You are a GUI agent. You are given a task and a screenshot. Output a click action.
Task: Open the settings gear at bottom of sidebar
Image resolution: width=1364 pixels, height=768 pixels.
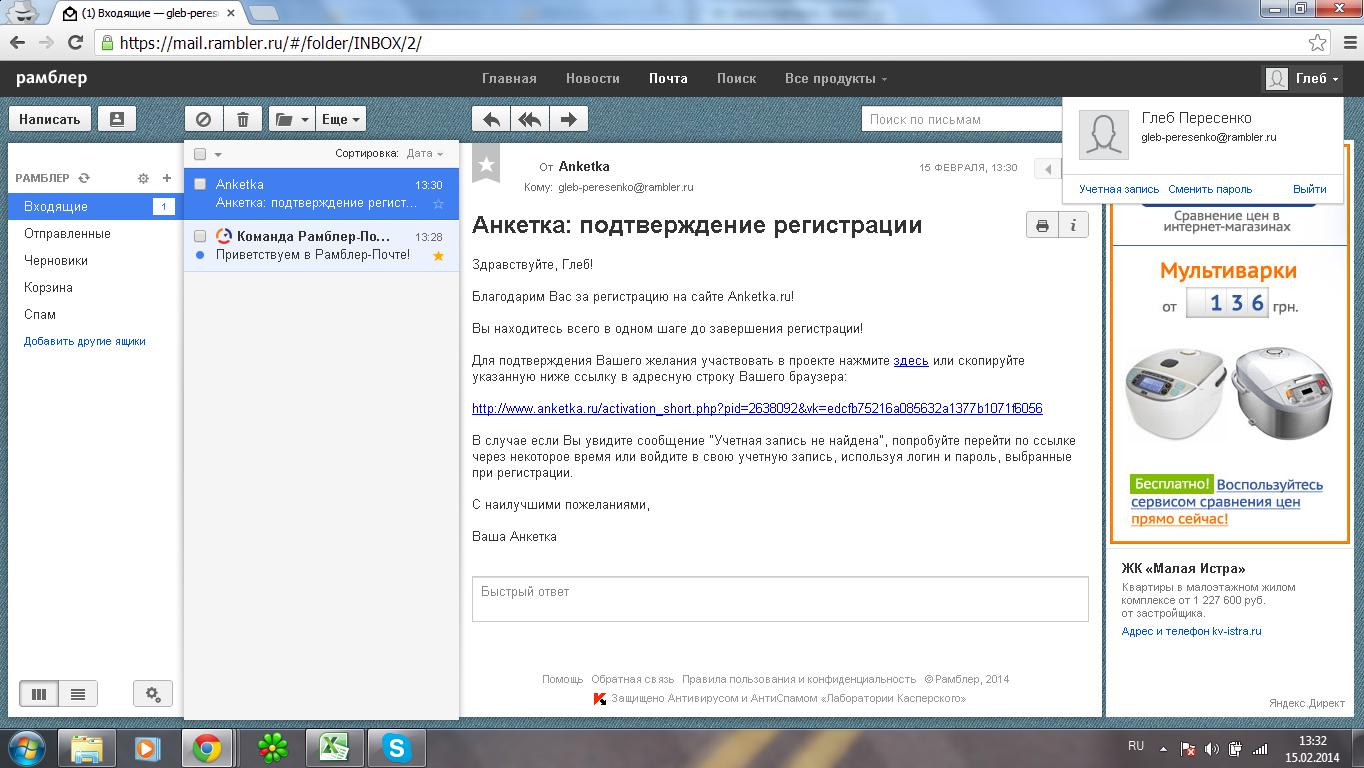coord(153,694)
